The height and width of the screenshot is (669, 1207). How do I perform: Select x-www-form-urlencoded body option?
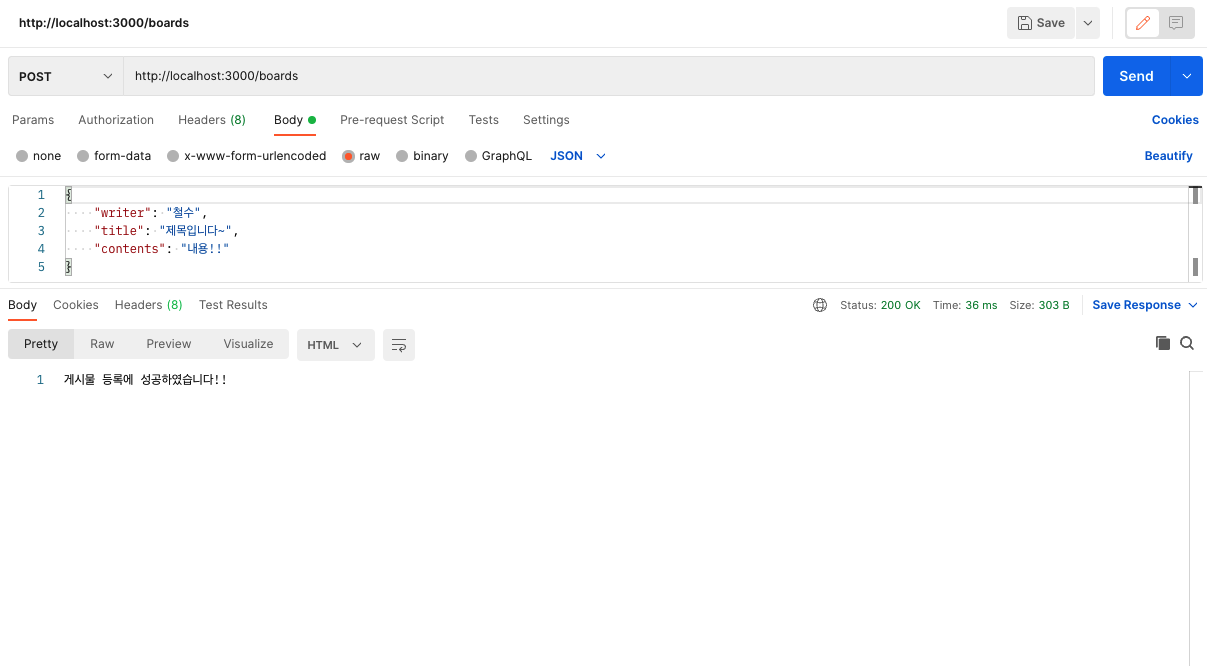pos(247,156)
